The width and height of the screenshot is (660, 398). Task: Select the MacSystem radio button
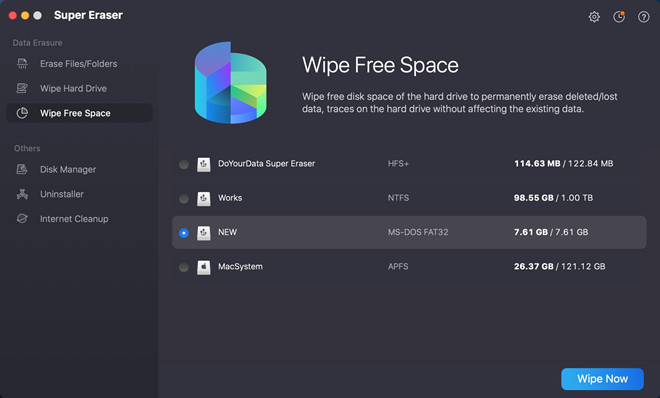184,267
